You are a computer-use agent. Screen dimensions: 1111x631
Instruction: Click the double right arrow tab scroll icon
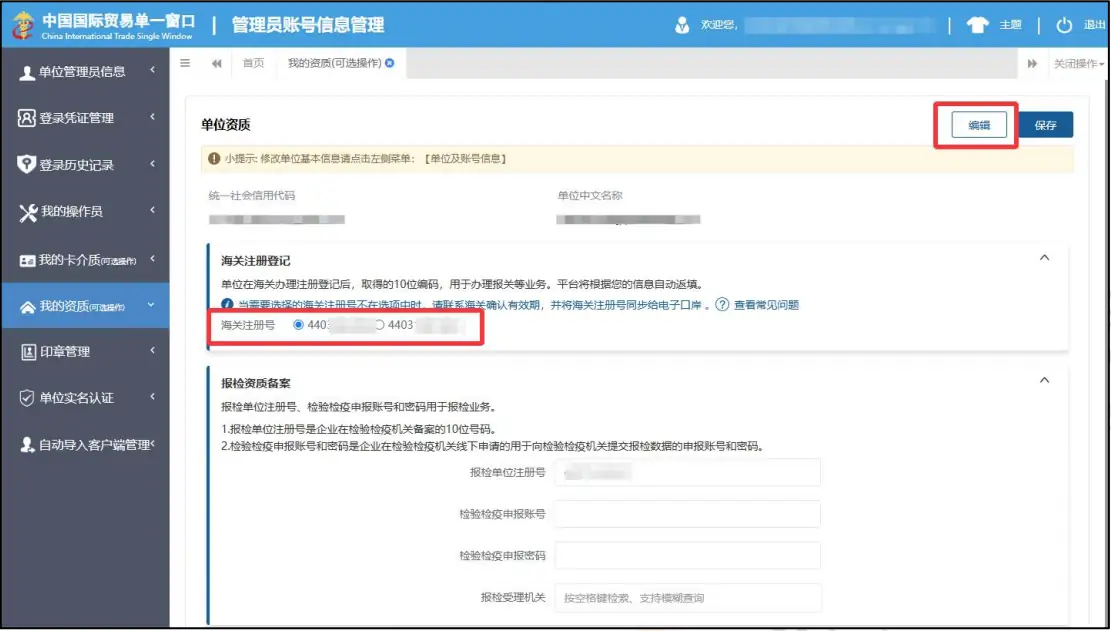[x=1032, y=64]
